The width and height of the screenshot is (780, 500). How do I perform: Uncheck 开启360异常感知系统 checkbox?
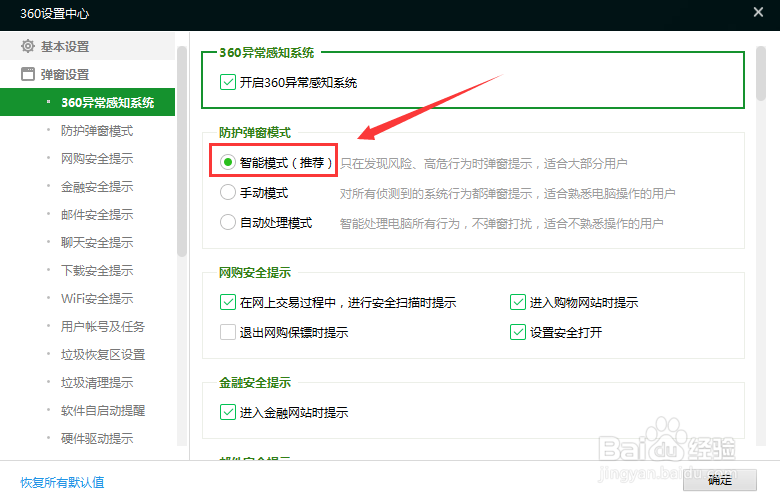click(x=228, y=82)
